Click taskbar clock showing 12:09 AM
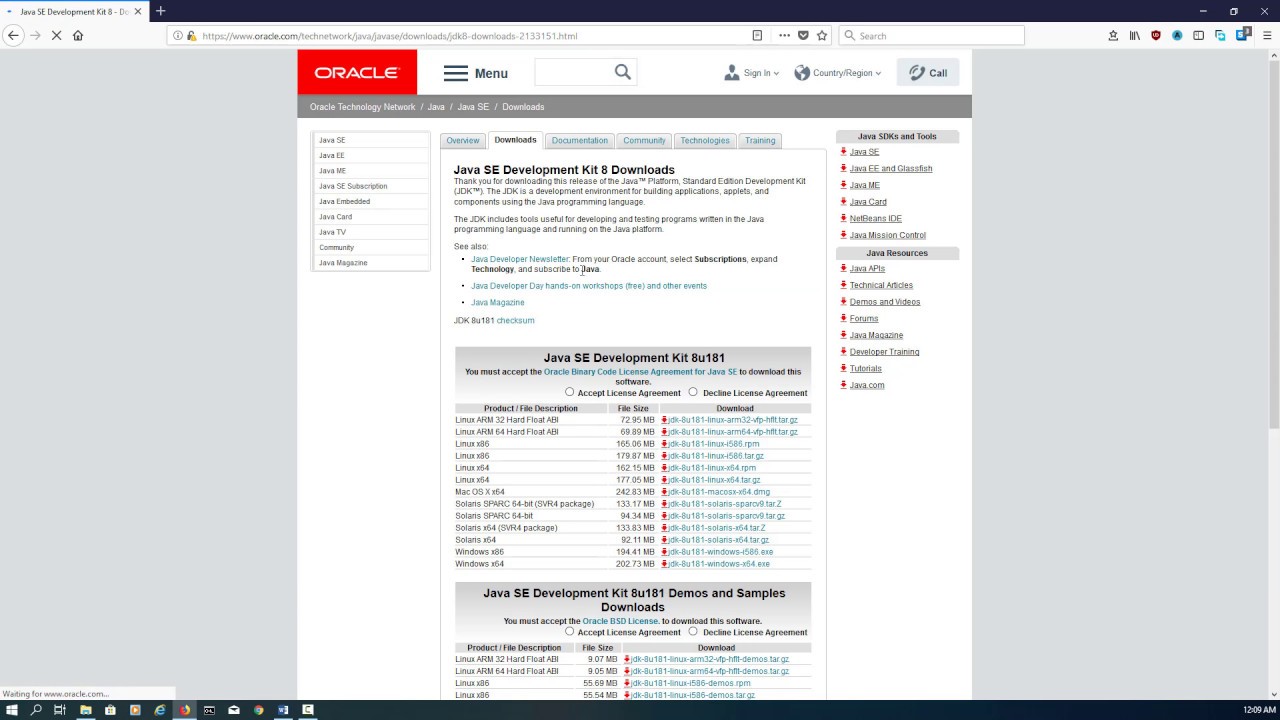 [x=1259, y=710]
